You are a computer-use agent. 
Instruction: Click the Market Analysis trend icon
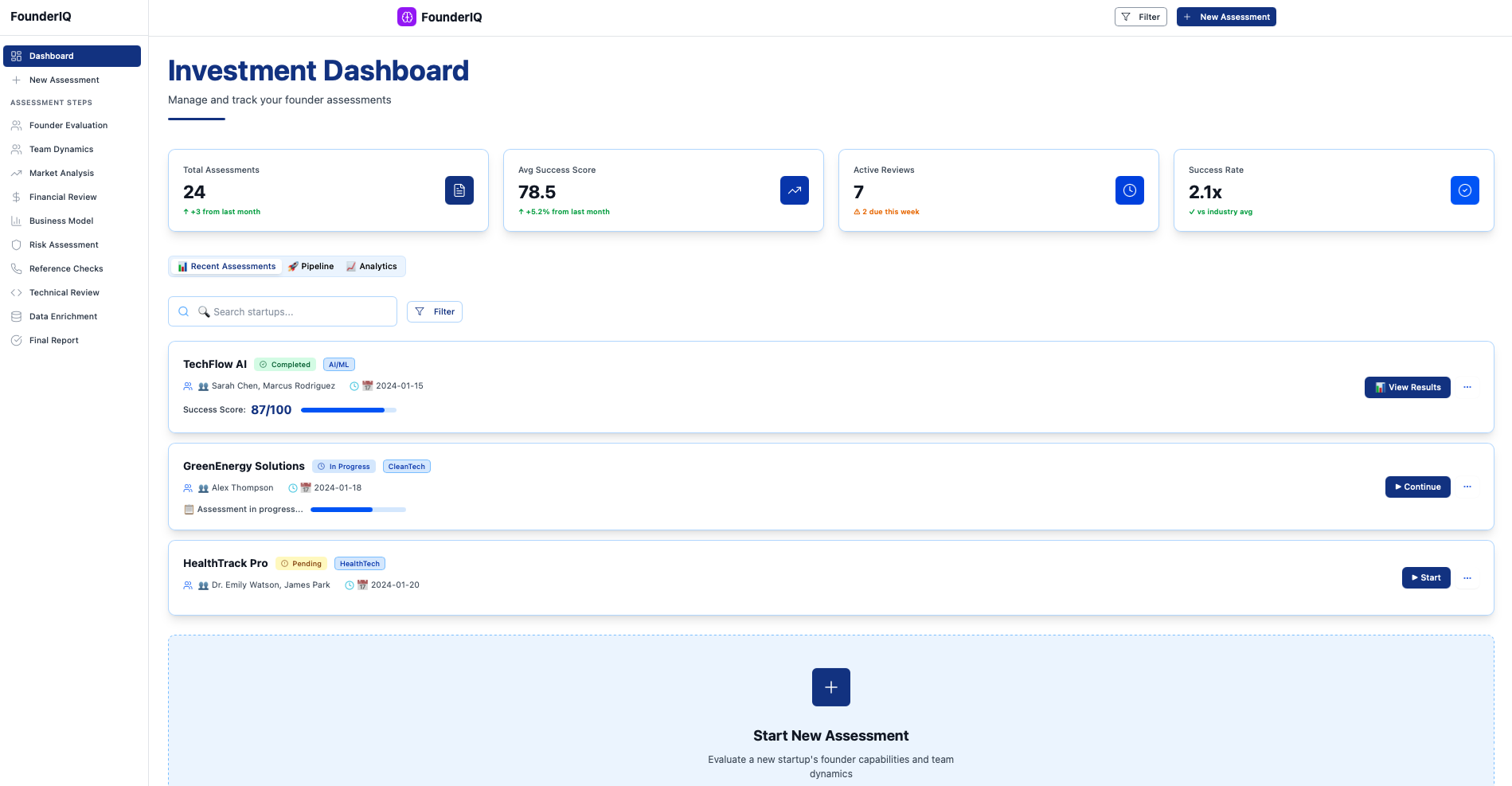coord(17,173)
